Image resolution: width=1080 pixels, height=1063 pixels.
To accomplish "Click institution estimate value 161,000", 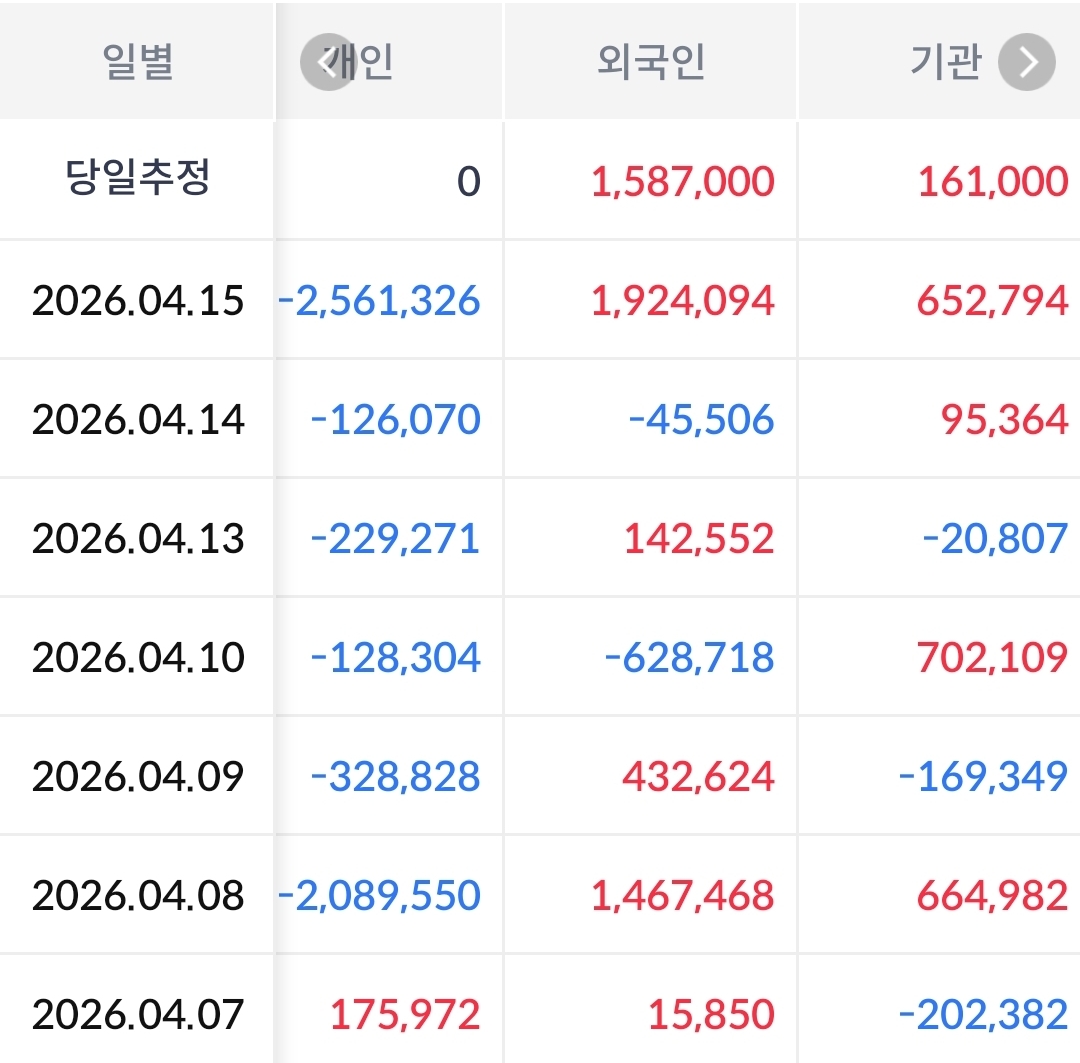I will (992, 182).
